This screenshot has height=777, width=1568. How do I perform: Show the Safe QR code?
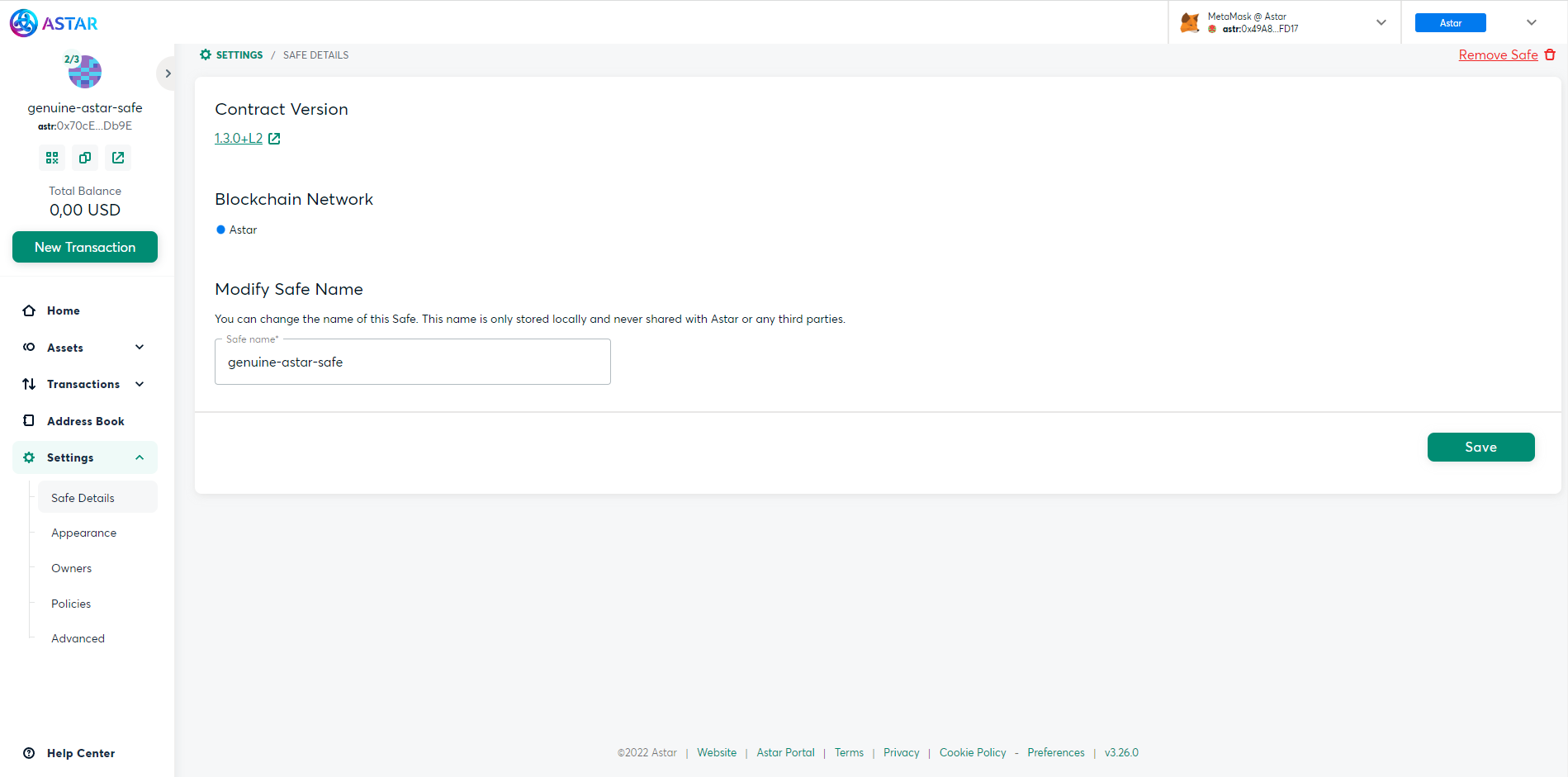pos(52,158)
